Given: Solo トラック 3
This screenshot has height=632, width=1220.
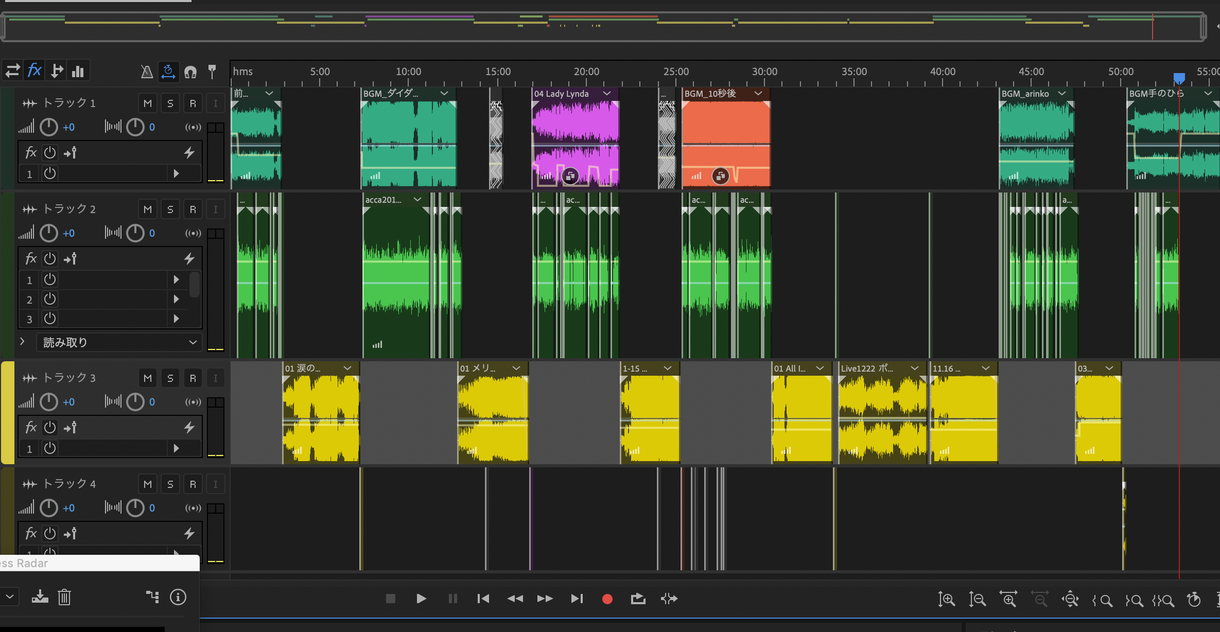Looking at the screenshot, I should [170, 378].
